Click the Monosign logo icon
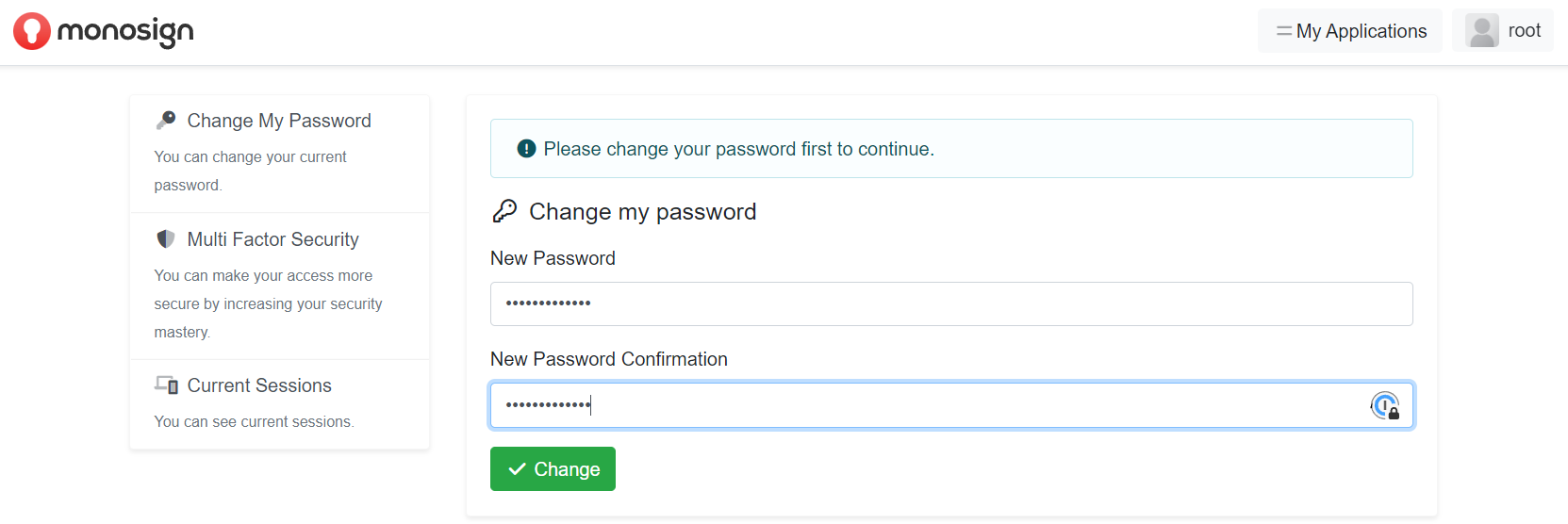This screenshot has height=524, width=1568. [x=31, y=31]
